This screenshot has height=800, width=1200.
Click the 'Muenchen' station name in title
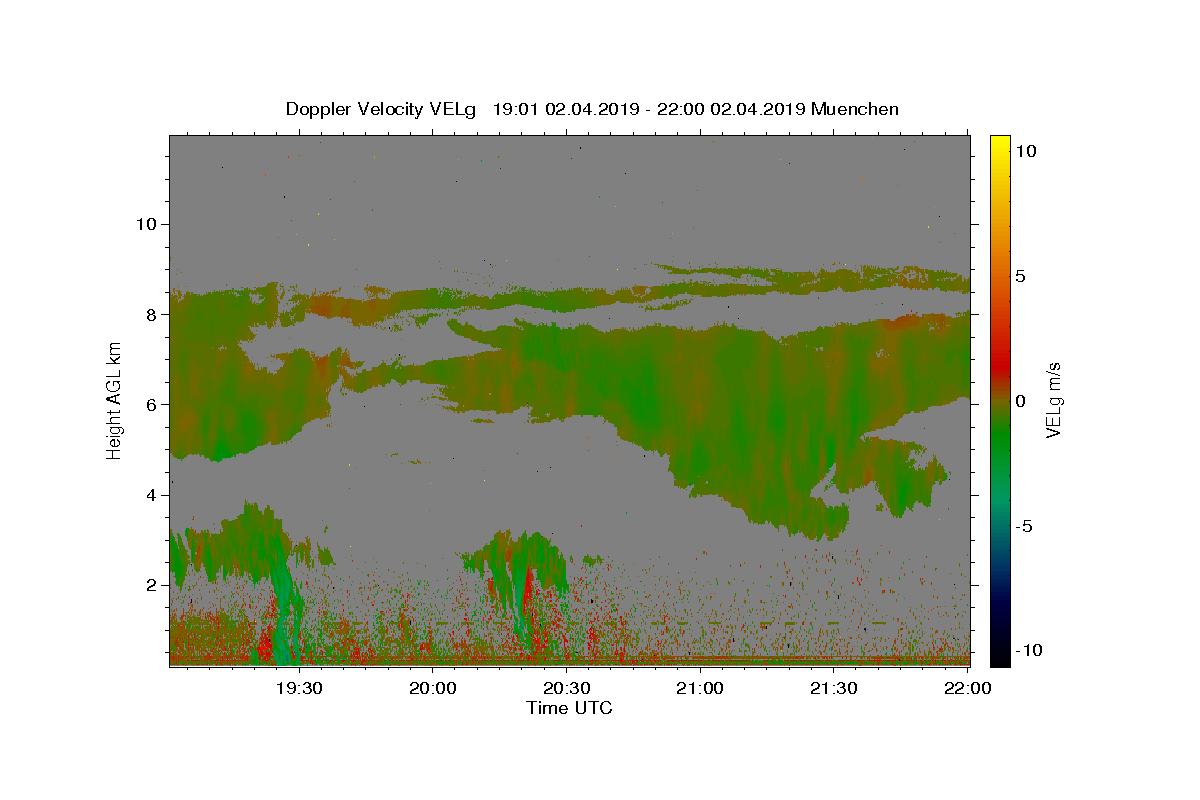(x=855, y=109)
